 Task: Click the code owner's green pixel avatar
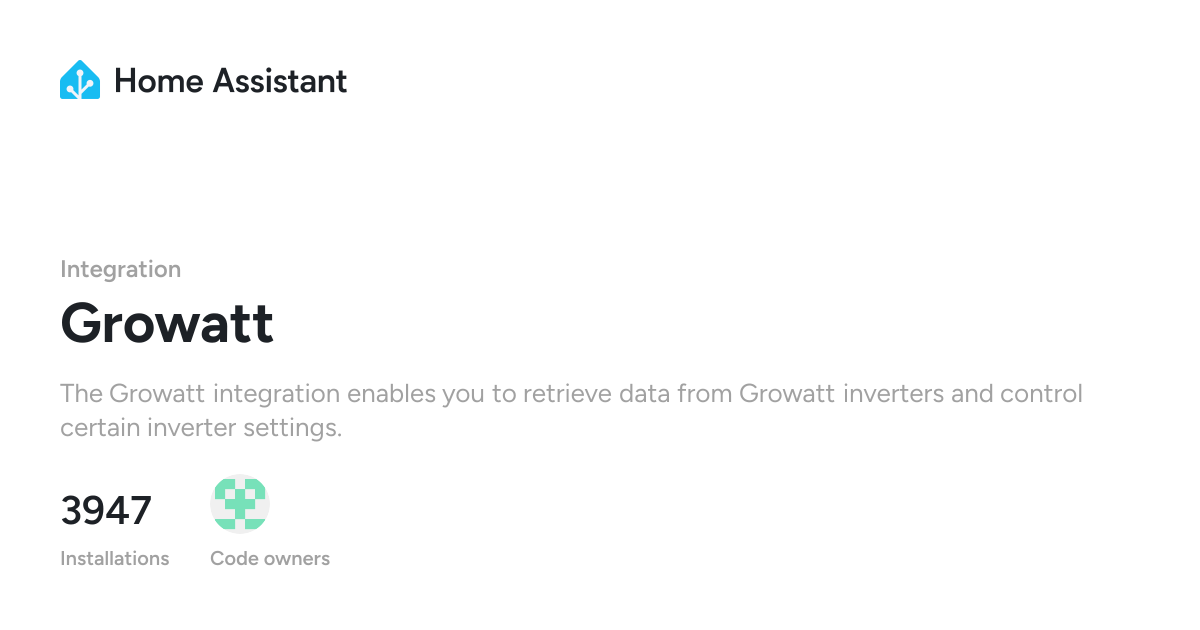tap(240, 504)
